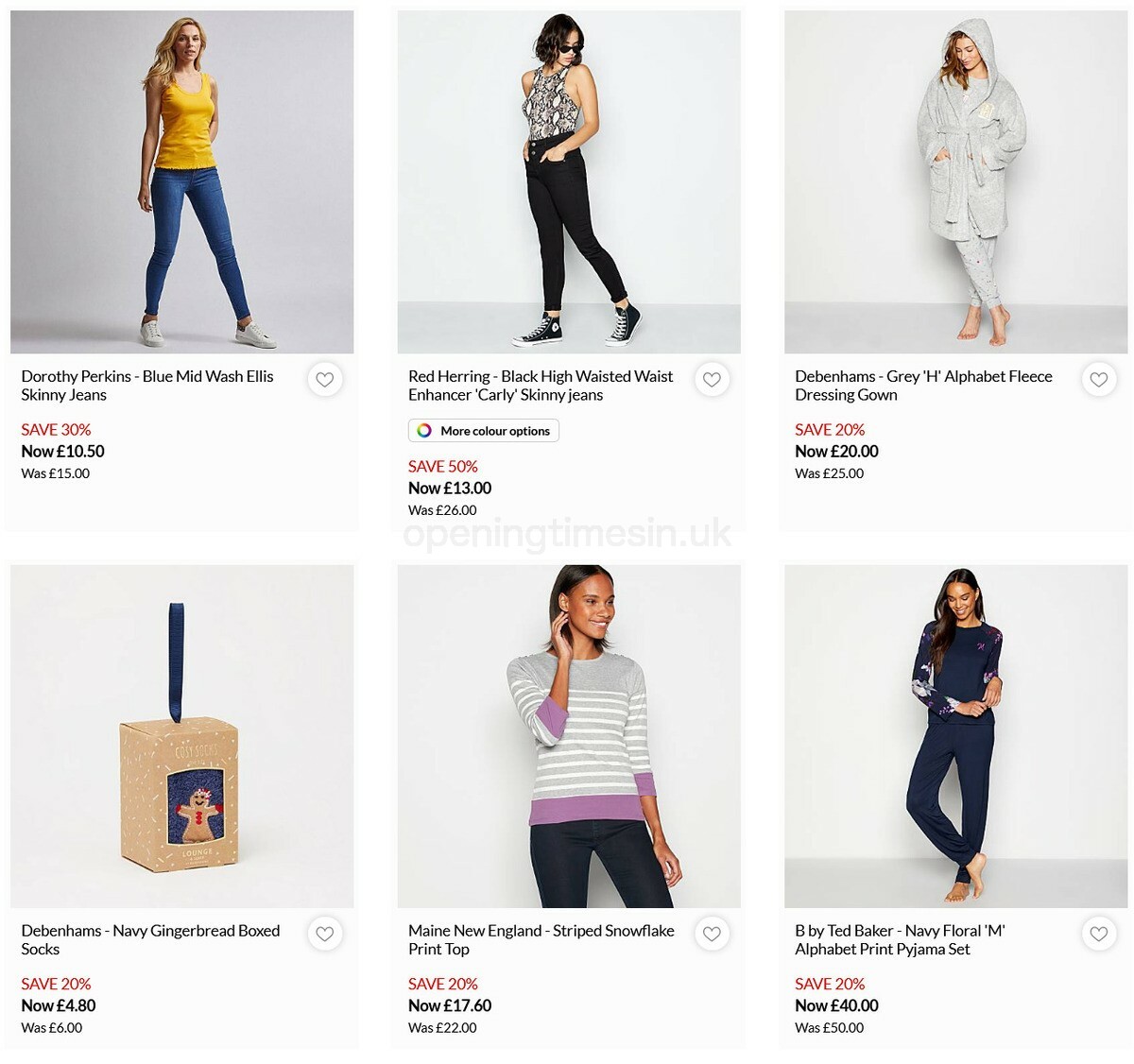1134x1064 pixels.
Task: Expand colour choices on the Red Herring product
Action: (x=484, y=431)
